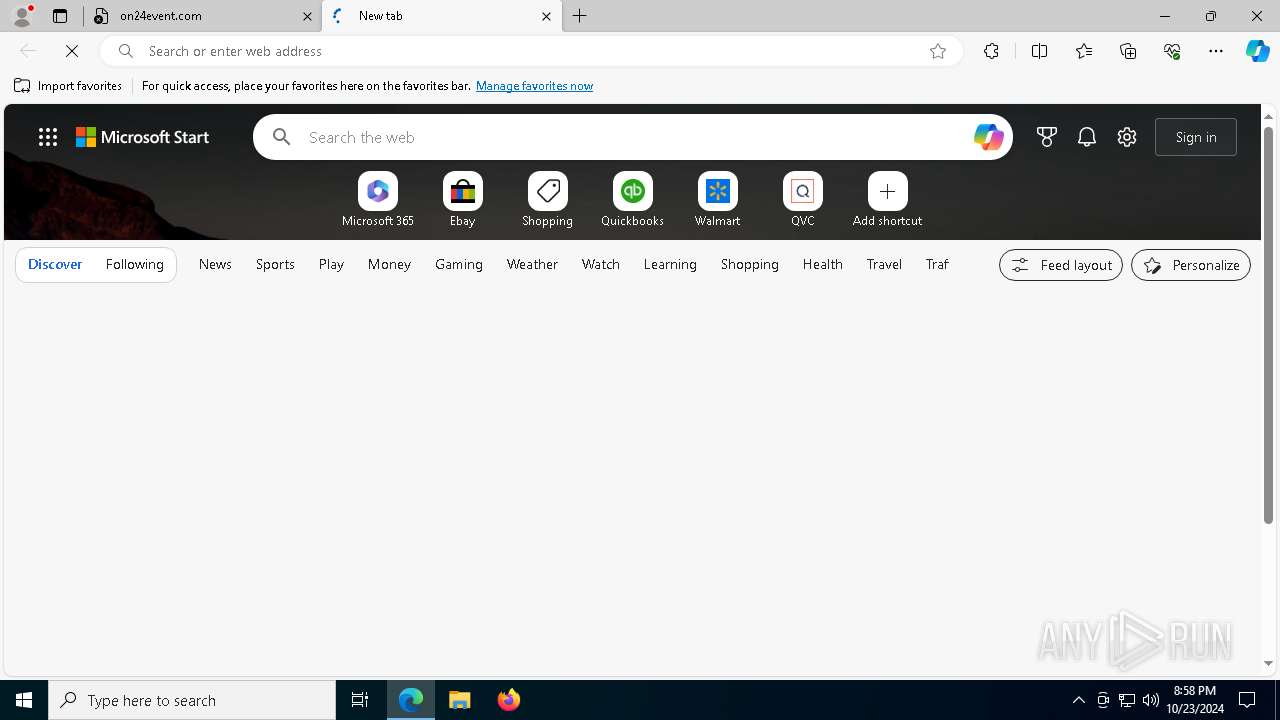Open the Windows Start menu
Viewport: 1280px width, 720px height.
click(24, 700)
